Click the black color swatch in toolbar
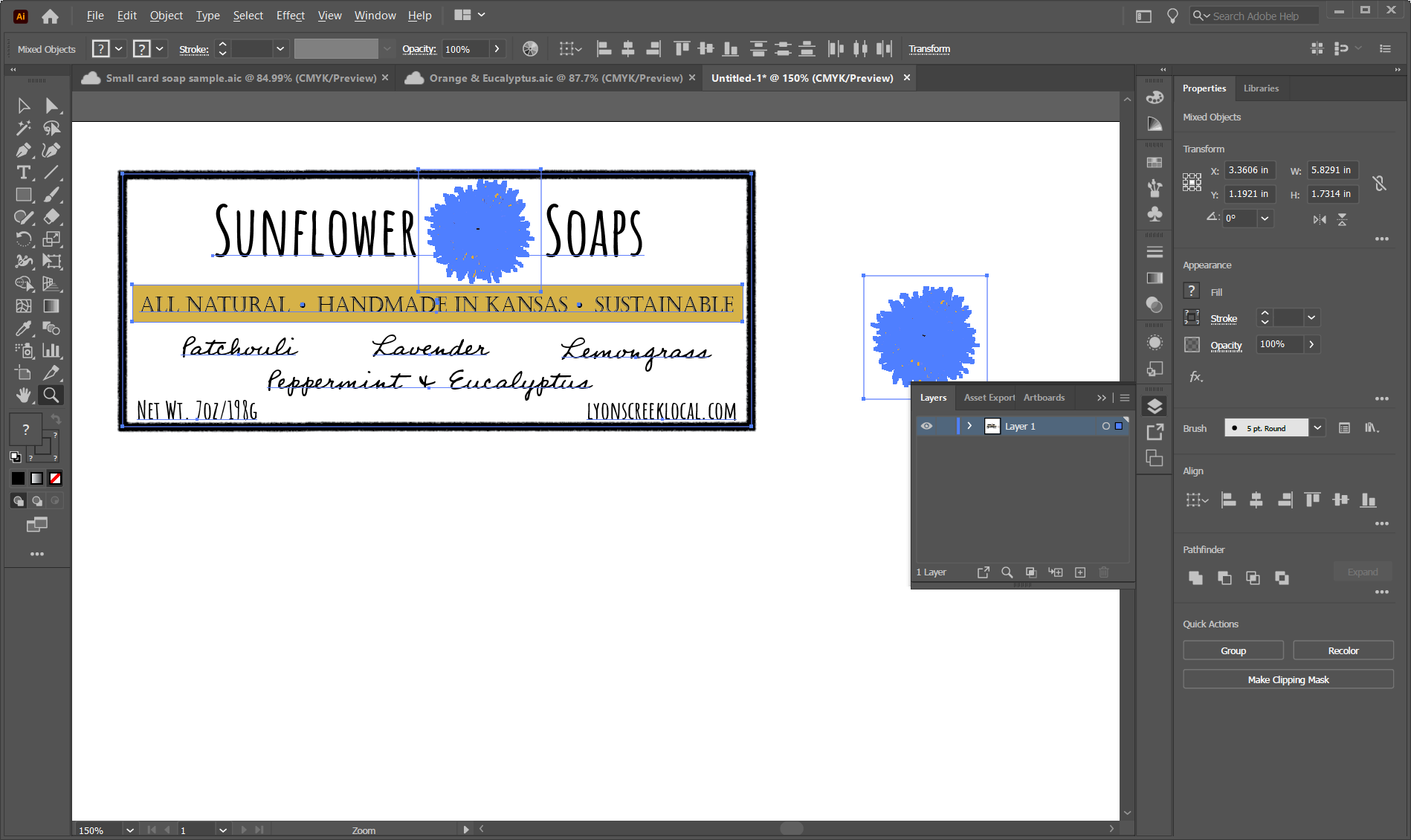This screenshot has height=840, width=1411. 18,478
